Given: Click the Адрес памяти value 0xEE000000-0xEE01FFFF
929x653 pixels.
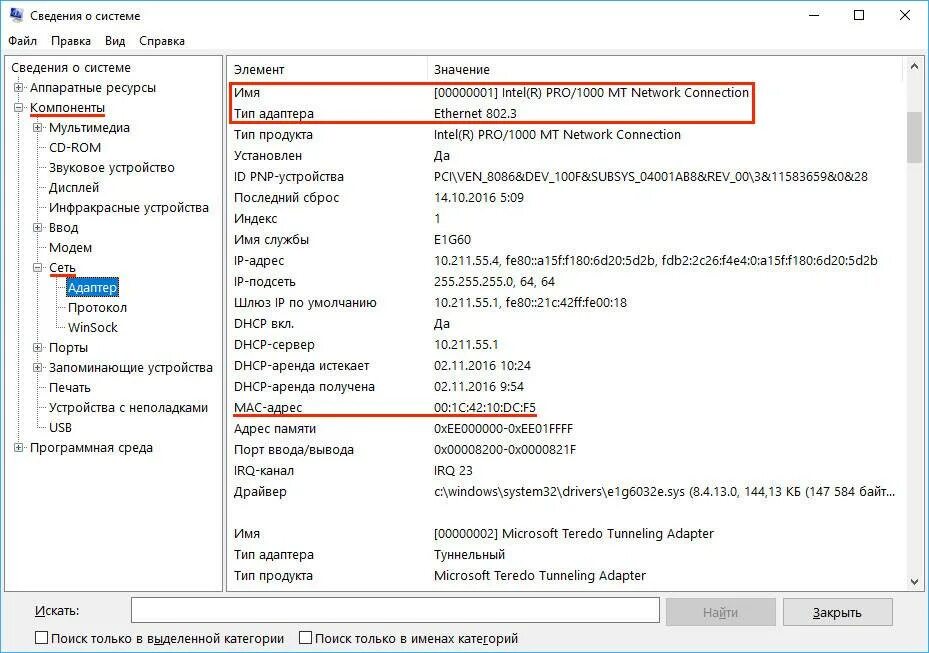Looking at the screenshot, I should click(x=503, y=429).
